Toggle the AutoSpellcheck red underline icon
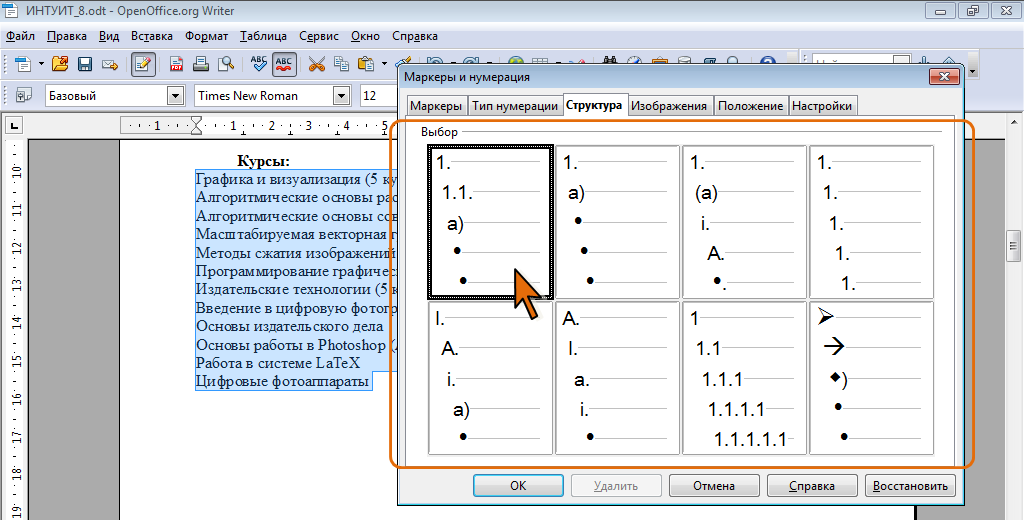Screen dimensions: 1024x520 pyautogui.click(x=284, y=64)
